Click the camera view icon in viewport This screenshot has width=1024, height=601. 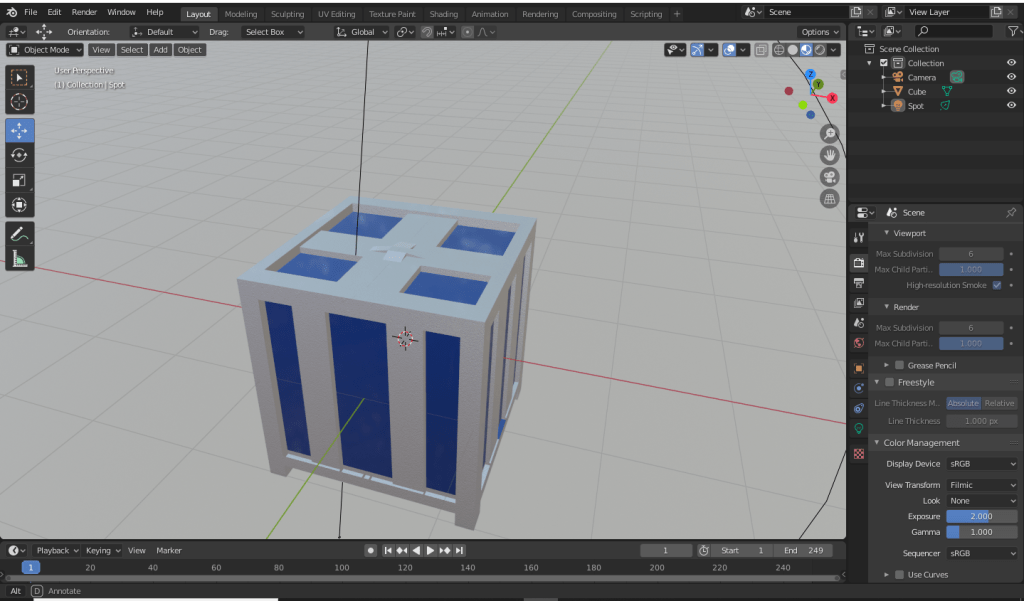pyautogui.click(x=829, y=177)
